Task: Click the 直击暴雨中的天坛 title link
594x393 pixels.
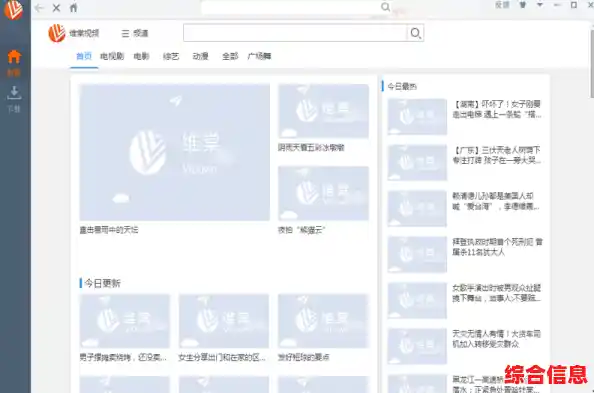Action: coord(109,230)
